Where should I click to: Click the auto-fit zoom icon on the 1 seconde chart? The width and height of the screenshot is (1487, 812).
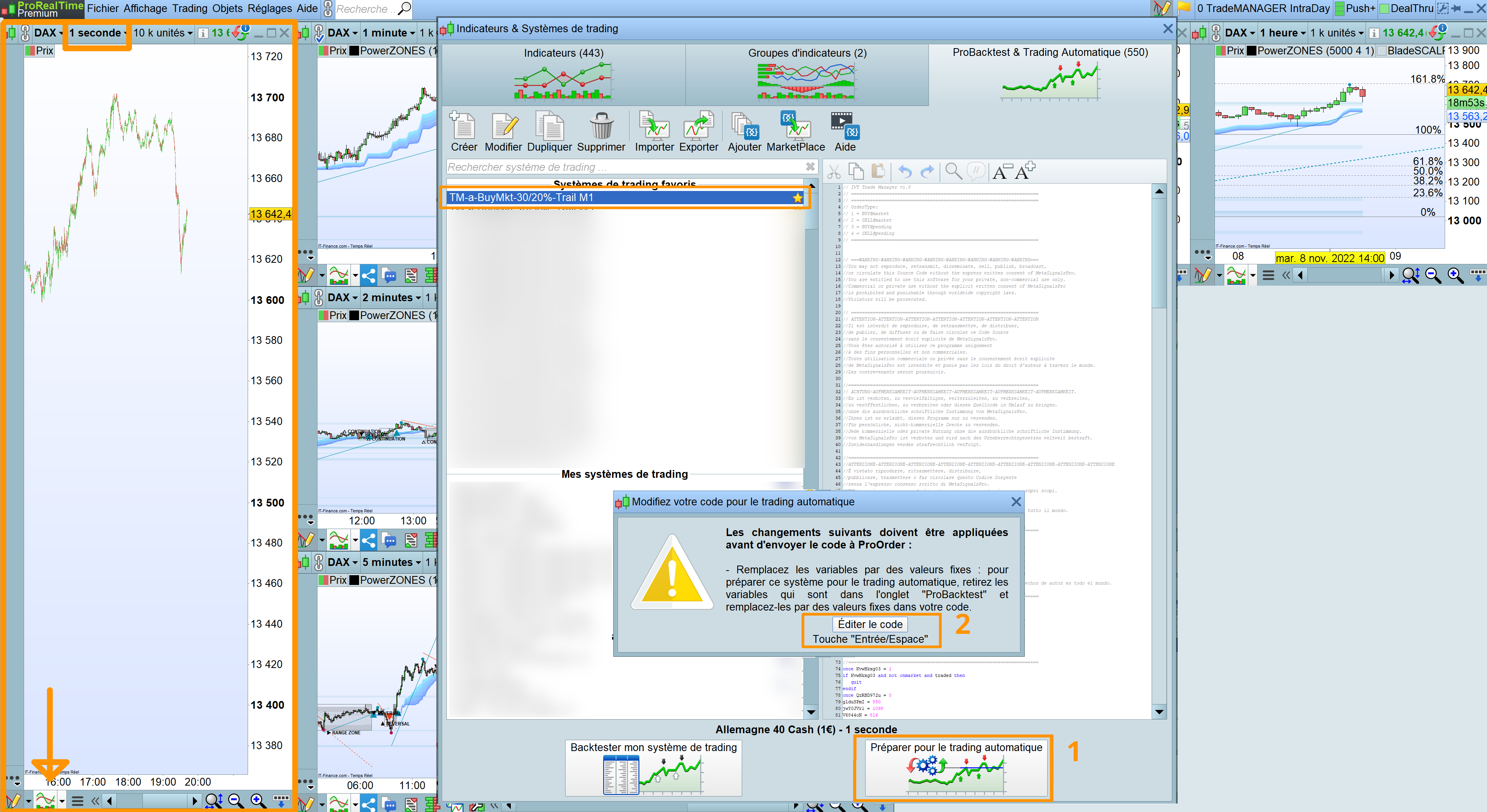213,800
